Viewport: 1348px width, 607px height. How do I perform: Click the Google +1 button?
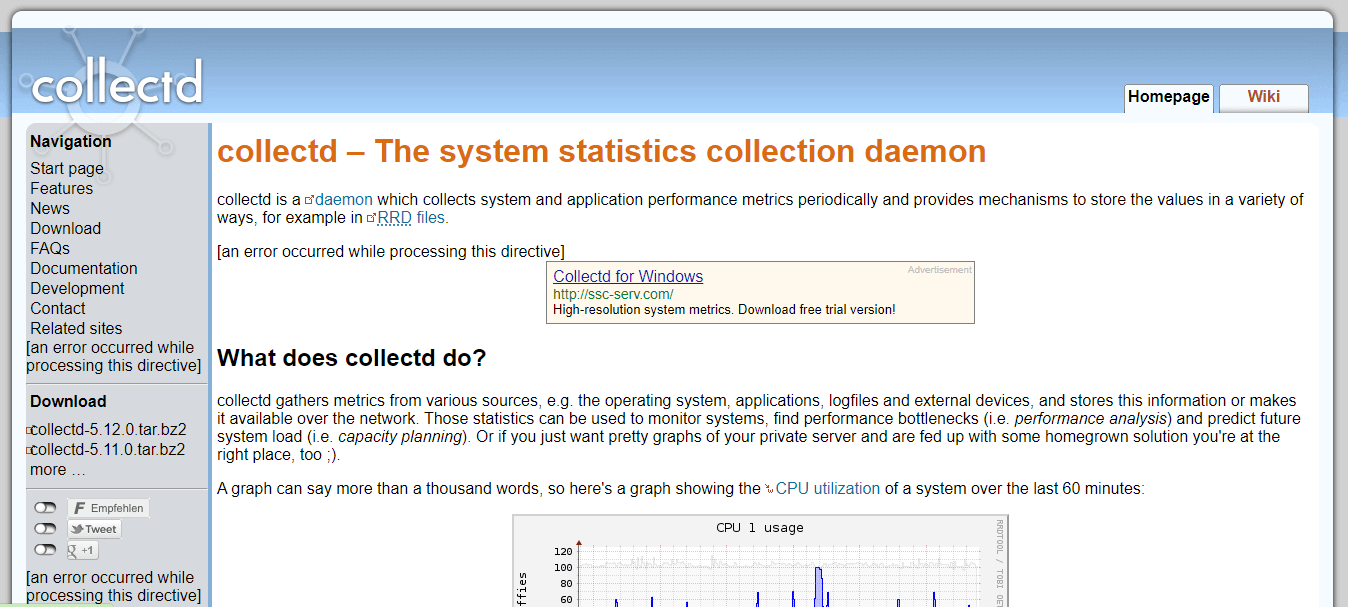[83, 550]
